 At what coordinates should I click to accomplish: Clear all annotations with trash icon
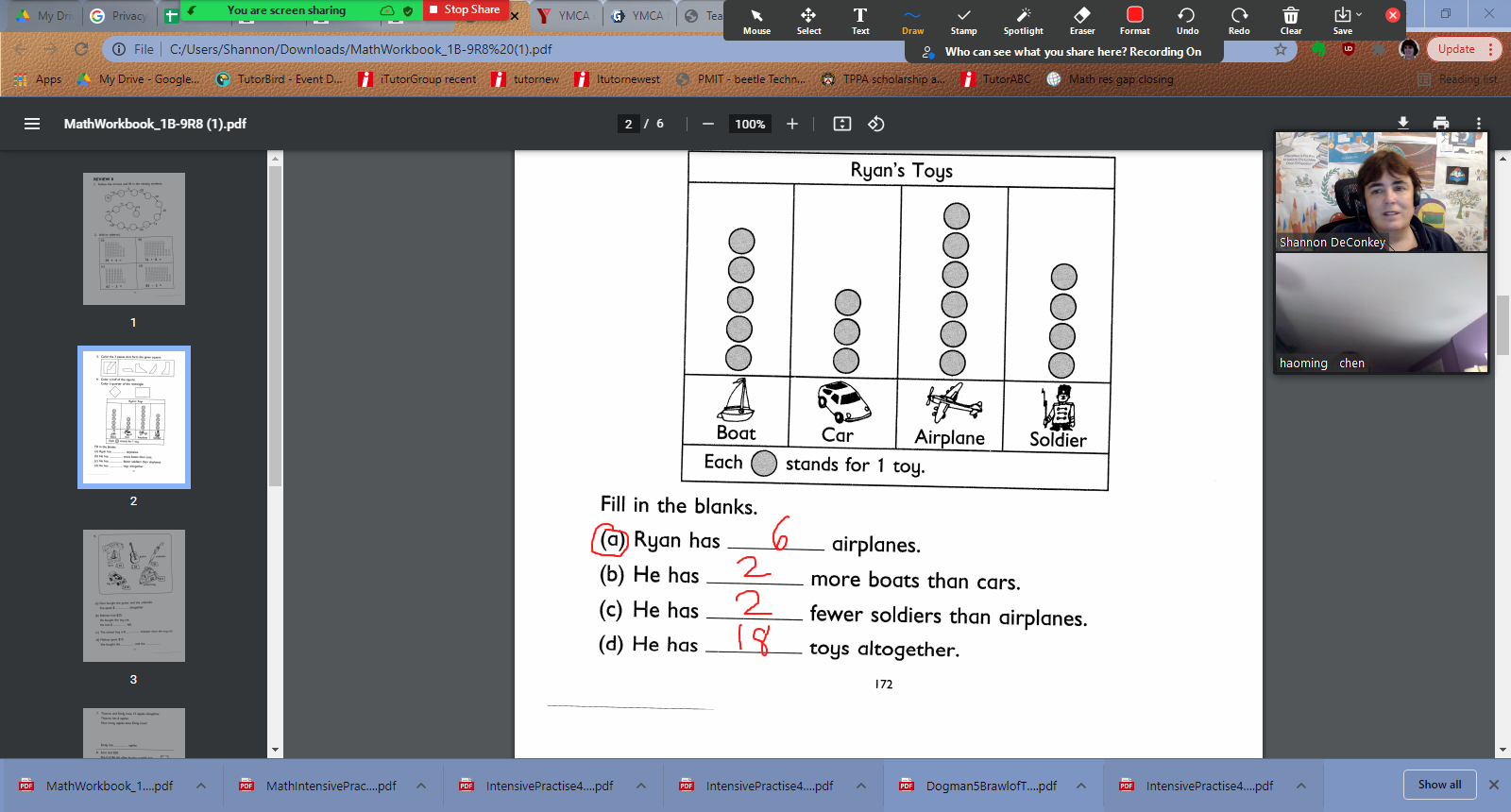point(1291,21)
